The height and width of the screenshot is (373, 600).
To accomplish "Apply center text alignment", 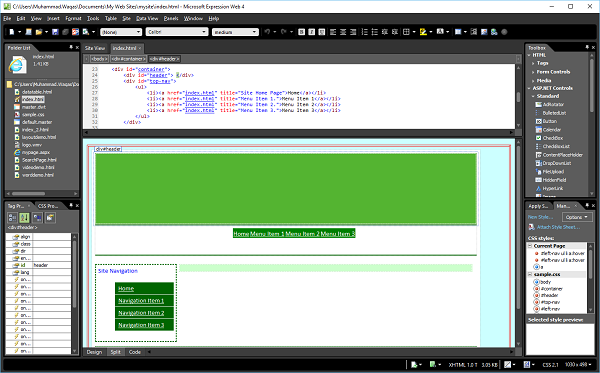I will coord(343,32).
